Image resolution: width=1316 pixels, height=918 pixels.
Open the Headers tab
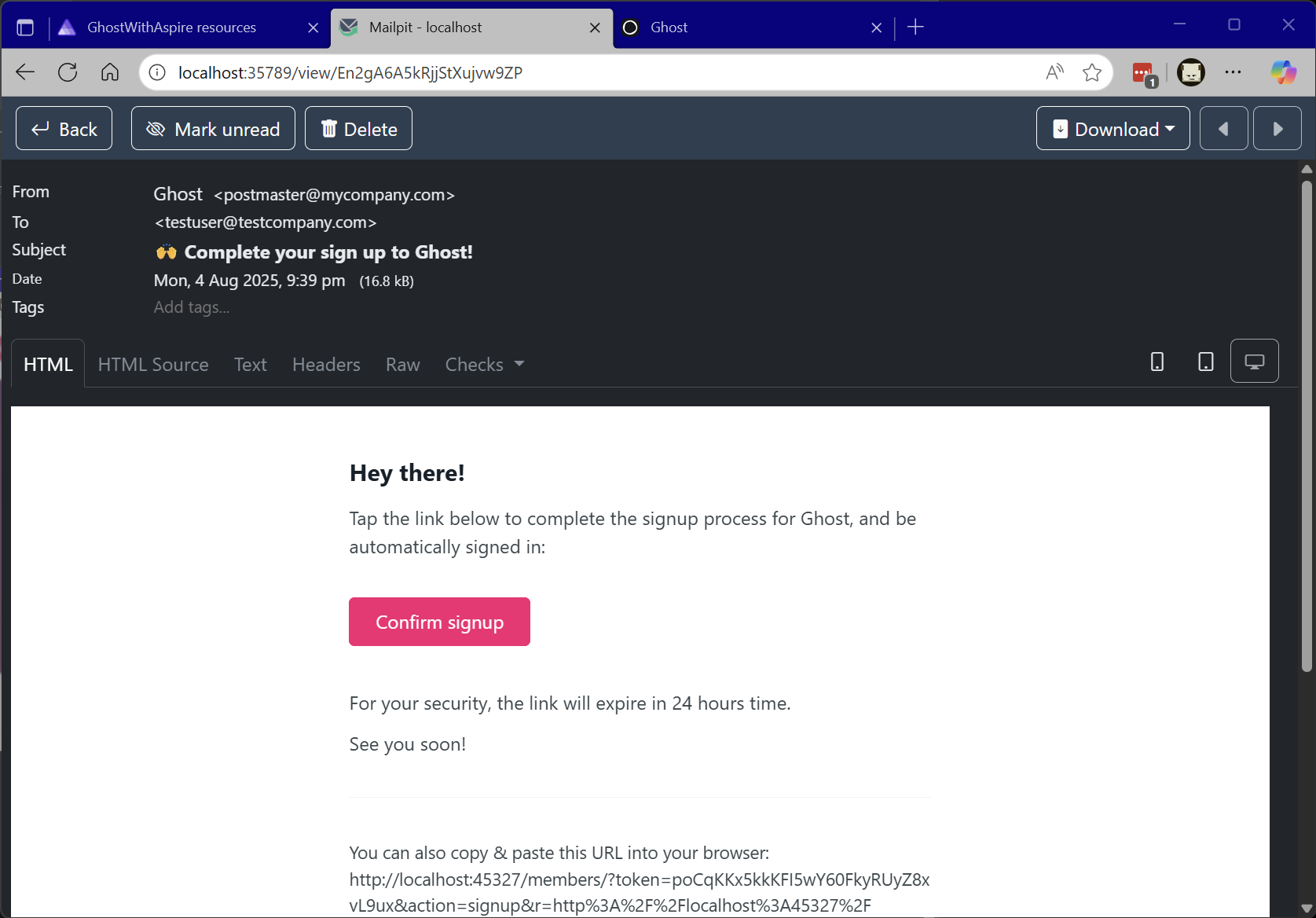pos(326,365)
